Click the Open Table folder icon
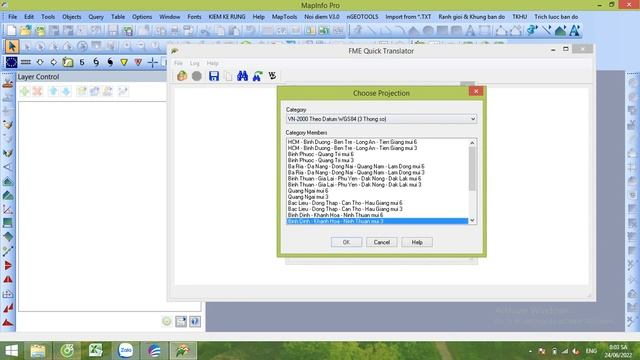640x360 pixels. [x=25, y=30]
